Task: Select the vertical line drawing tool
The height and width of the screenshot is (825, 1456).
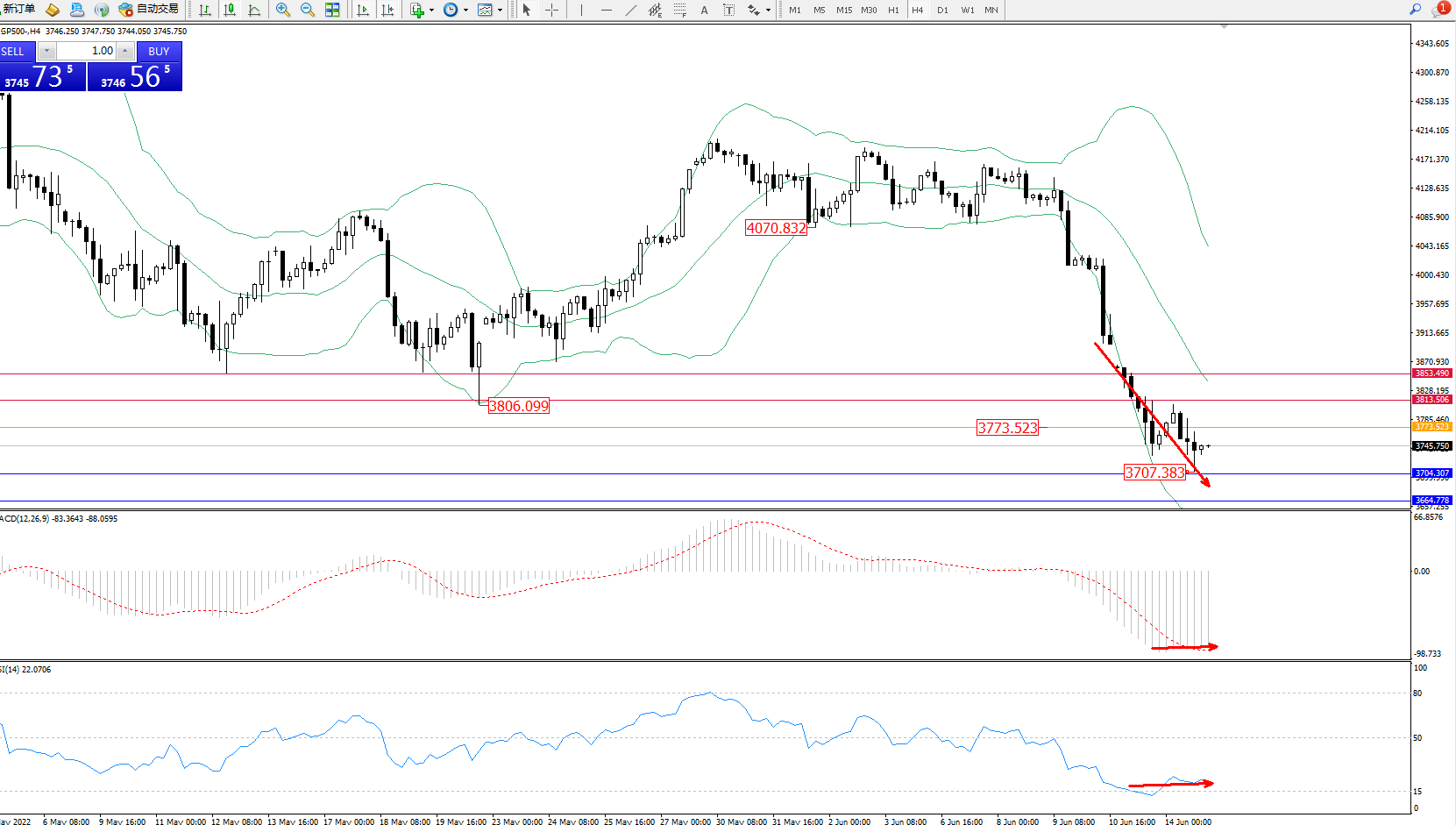Action: pos(581,10)
